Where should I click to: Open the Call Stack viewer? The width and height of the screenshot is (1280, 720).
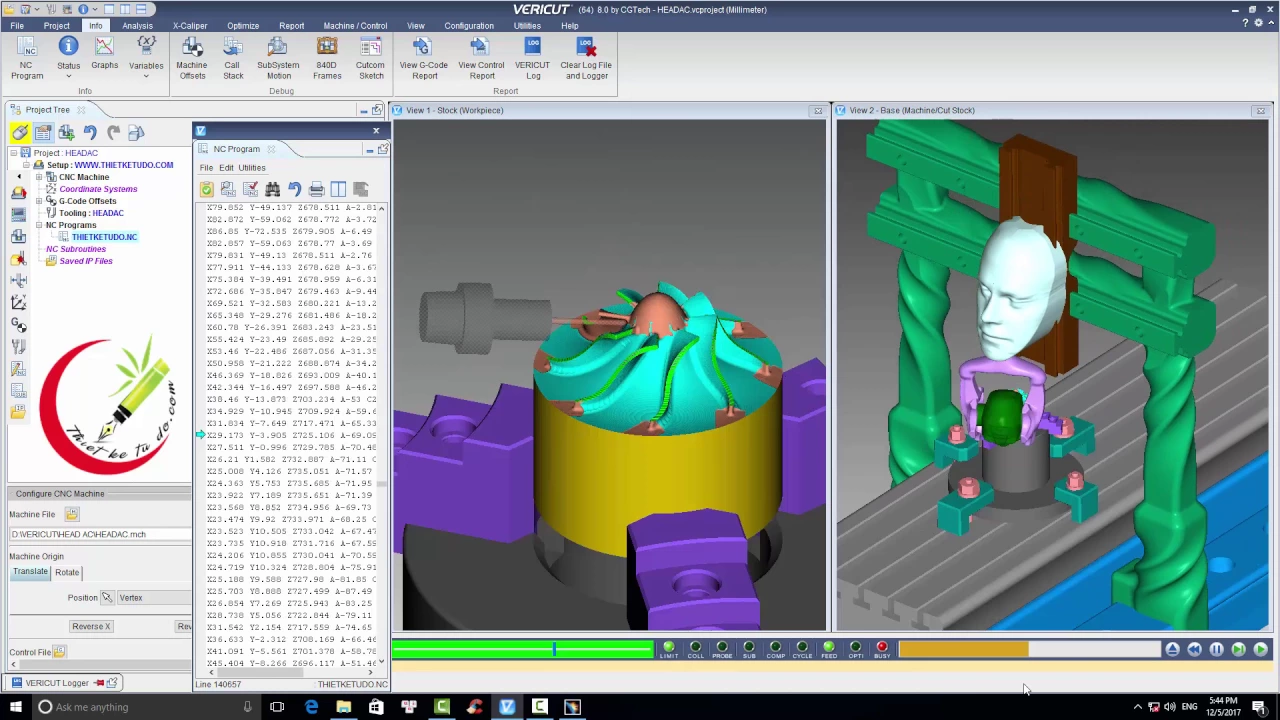tap(233, 58)
